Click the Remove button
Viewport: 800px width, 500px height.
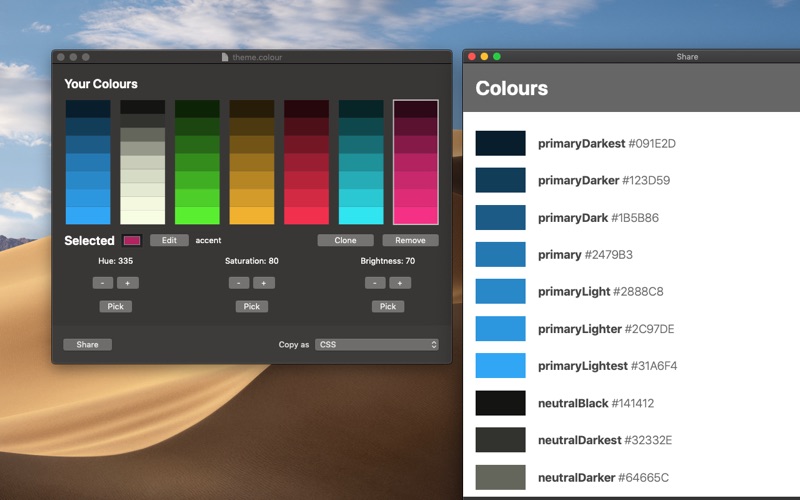click(x=410, y=240)
